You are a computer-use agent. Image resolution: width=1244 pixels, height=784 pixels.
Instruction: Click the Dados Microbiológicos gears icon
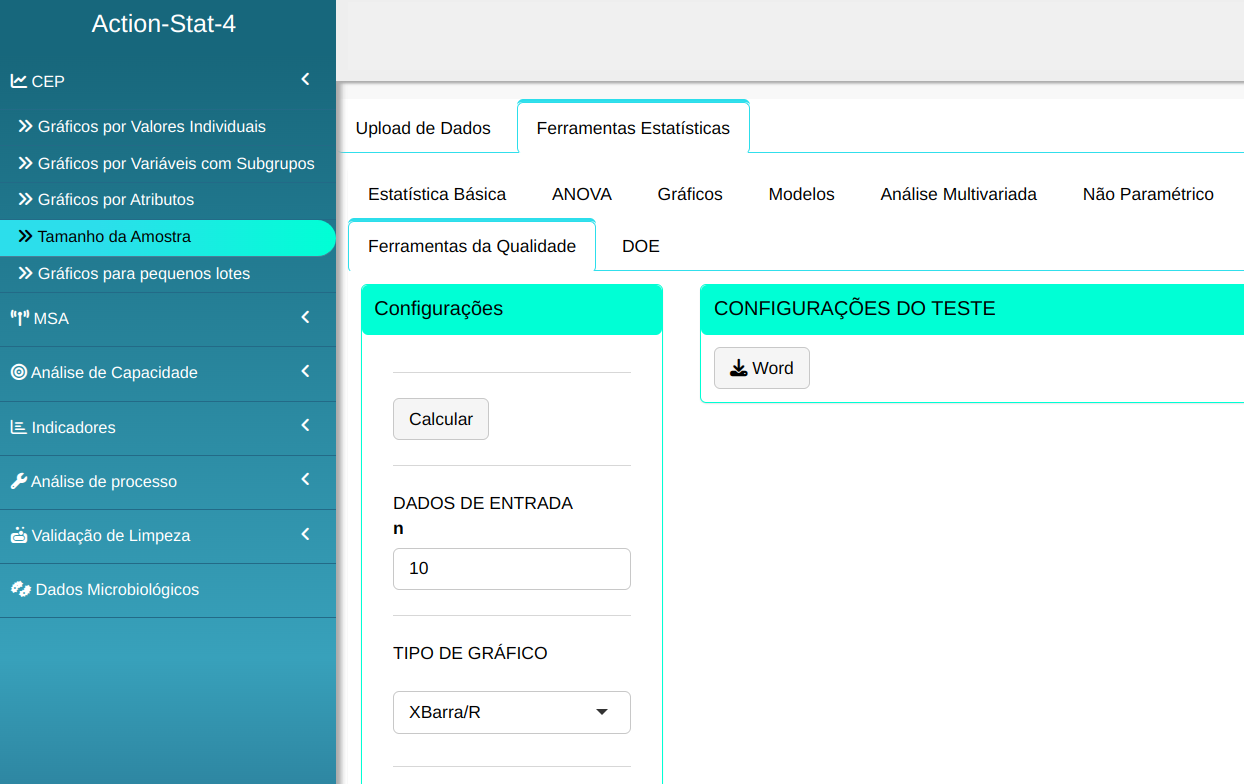21,589
